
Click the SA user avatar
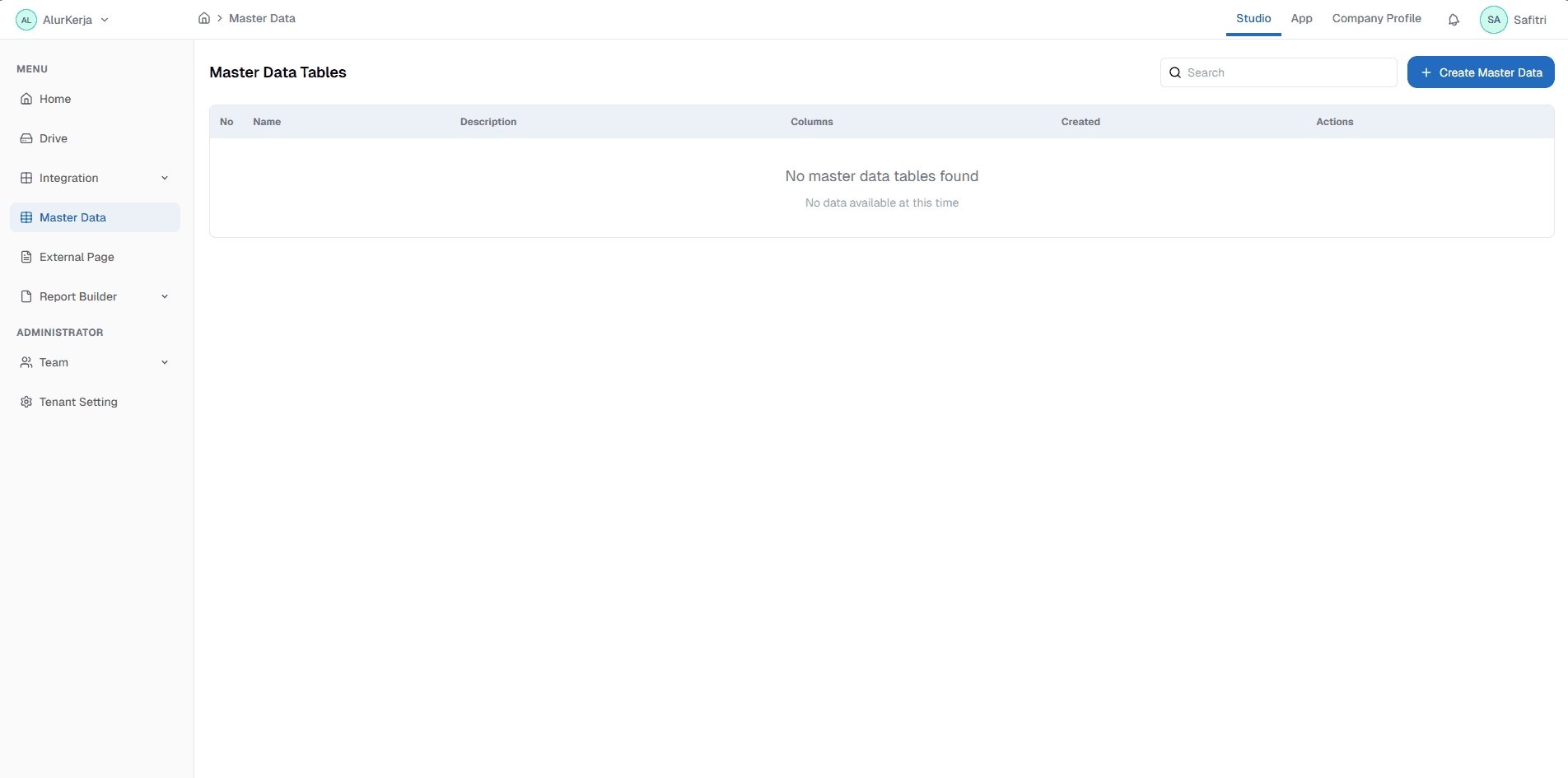coord(1493,20)
